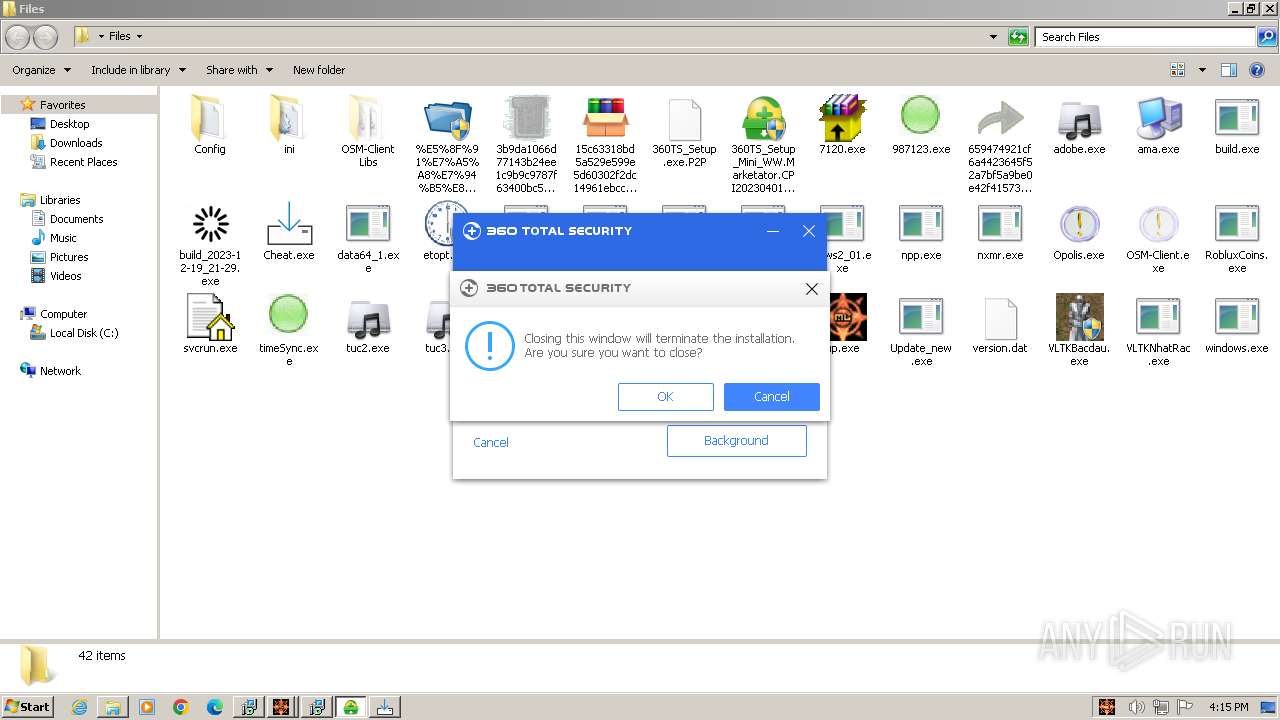Click the Background button in installer
The height and width of the screenshot is (720, 1280).
(736, 441)
